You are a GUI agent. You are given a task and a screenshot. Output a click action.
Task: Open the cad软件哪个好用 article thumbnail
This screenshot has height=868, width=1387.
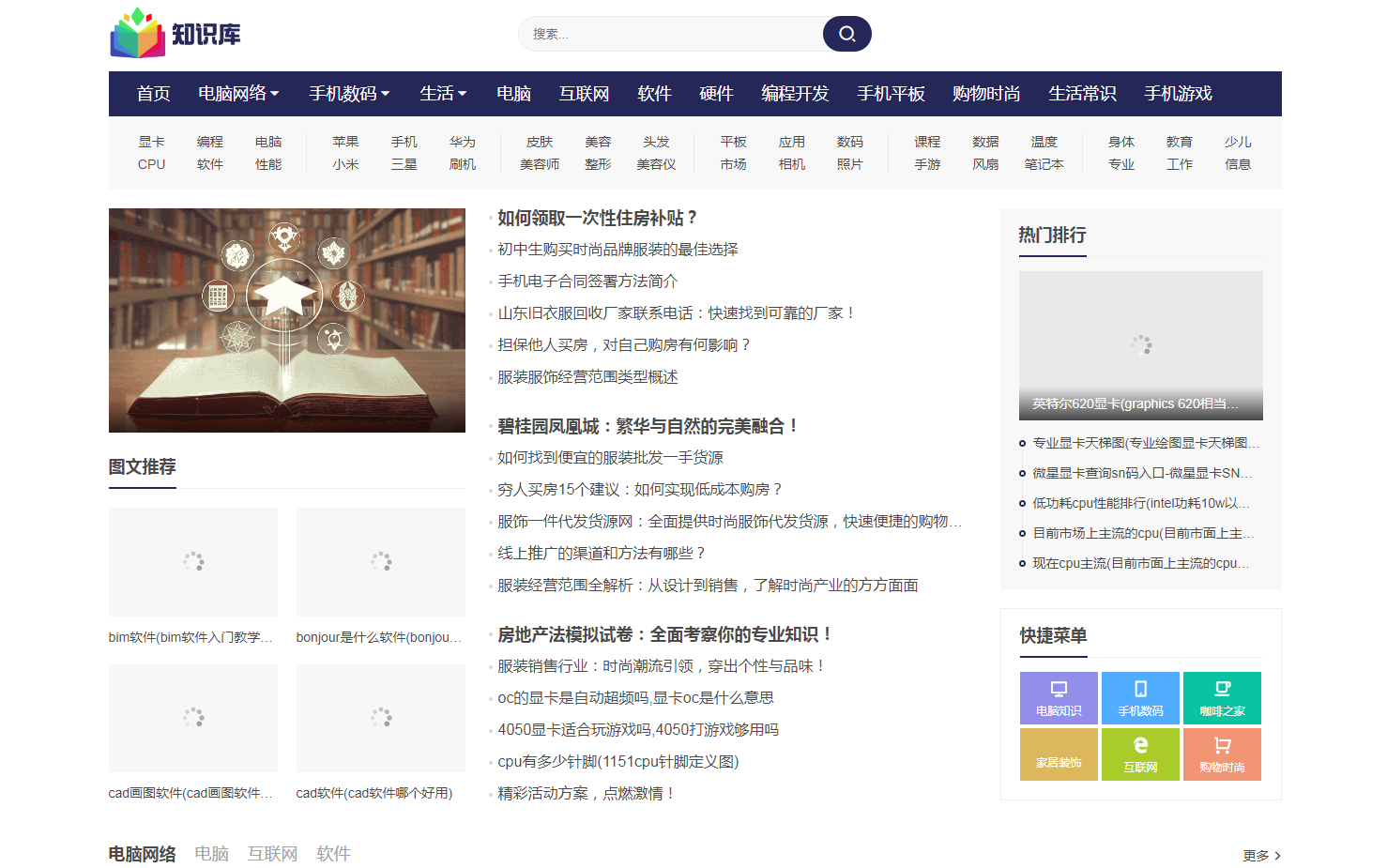381,718
